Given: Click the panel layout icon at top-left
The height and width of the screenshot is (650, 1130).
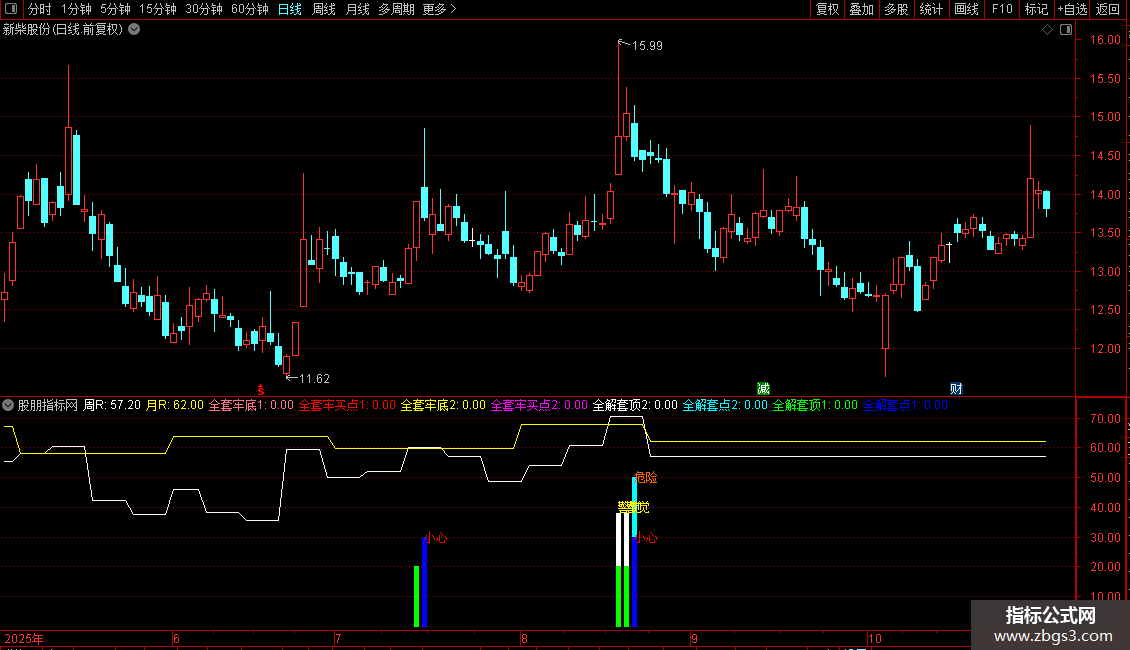Looking at the screenshot, I should pos(11,9).
